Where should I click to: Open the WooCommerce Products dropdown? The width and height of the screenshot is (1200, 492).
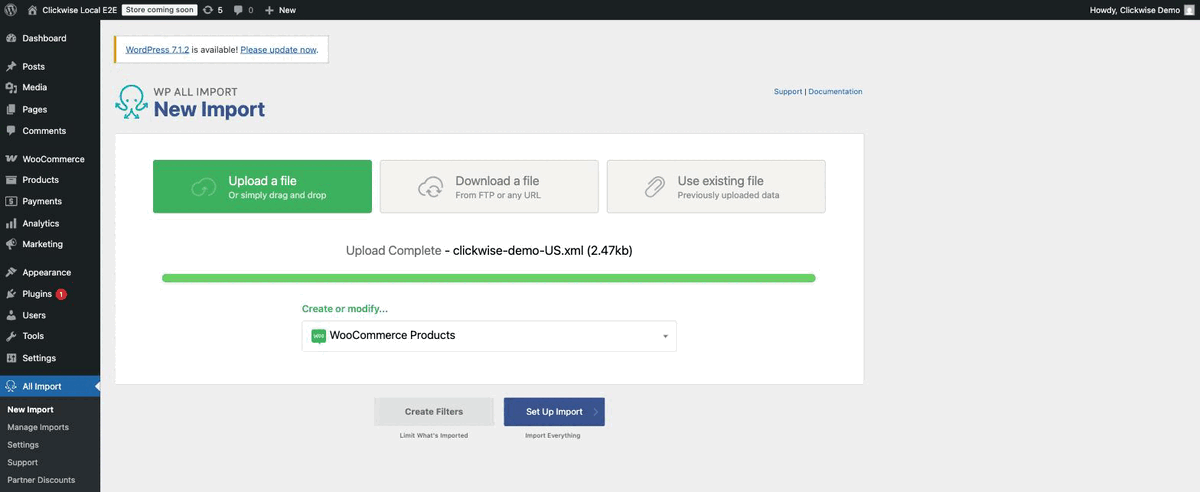point(489,336)
